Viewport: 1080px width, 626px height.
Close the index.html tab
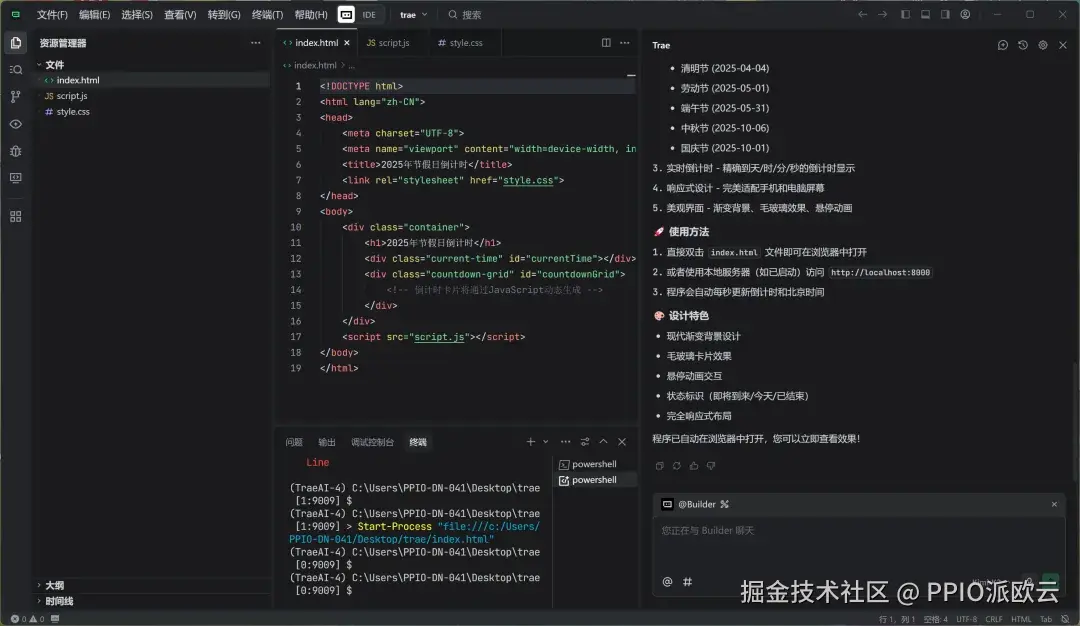[x=346, y=43]
